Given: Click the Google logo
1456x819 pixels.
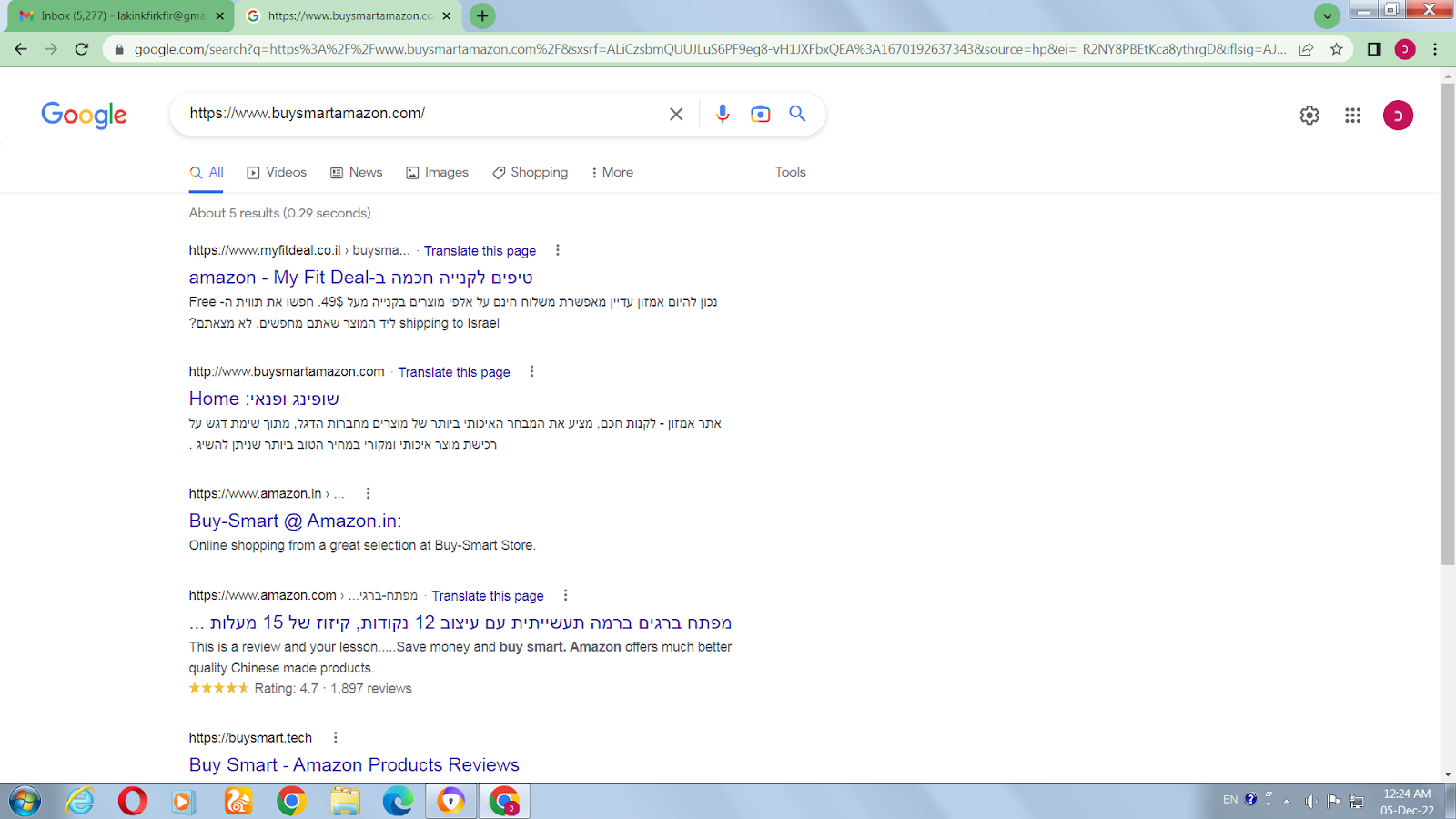Looking at the screenshot, I should coord(84,115).
